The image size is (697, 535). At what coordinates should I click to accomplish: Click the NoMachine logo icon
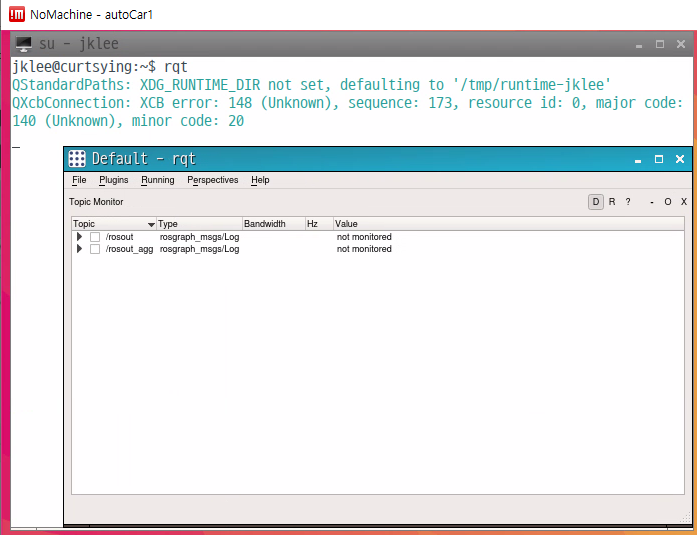[16, 14]
